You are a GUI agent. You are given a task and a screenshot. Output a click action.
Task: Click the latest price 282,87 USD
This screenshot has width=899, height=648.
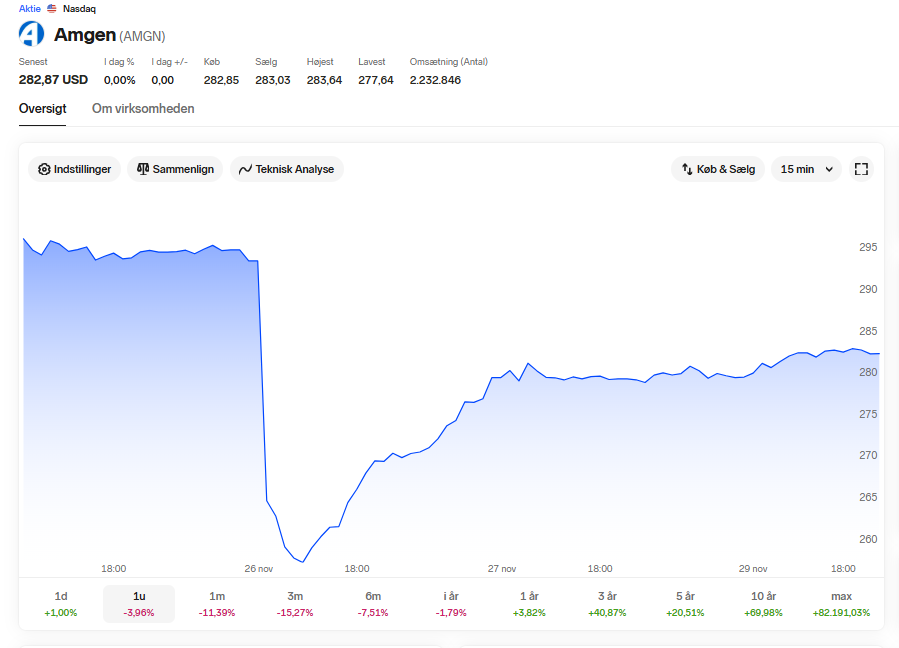pos(53,80)
